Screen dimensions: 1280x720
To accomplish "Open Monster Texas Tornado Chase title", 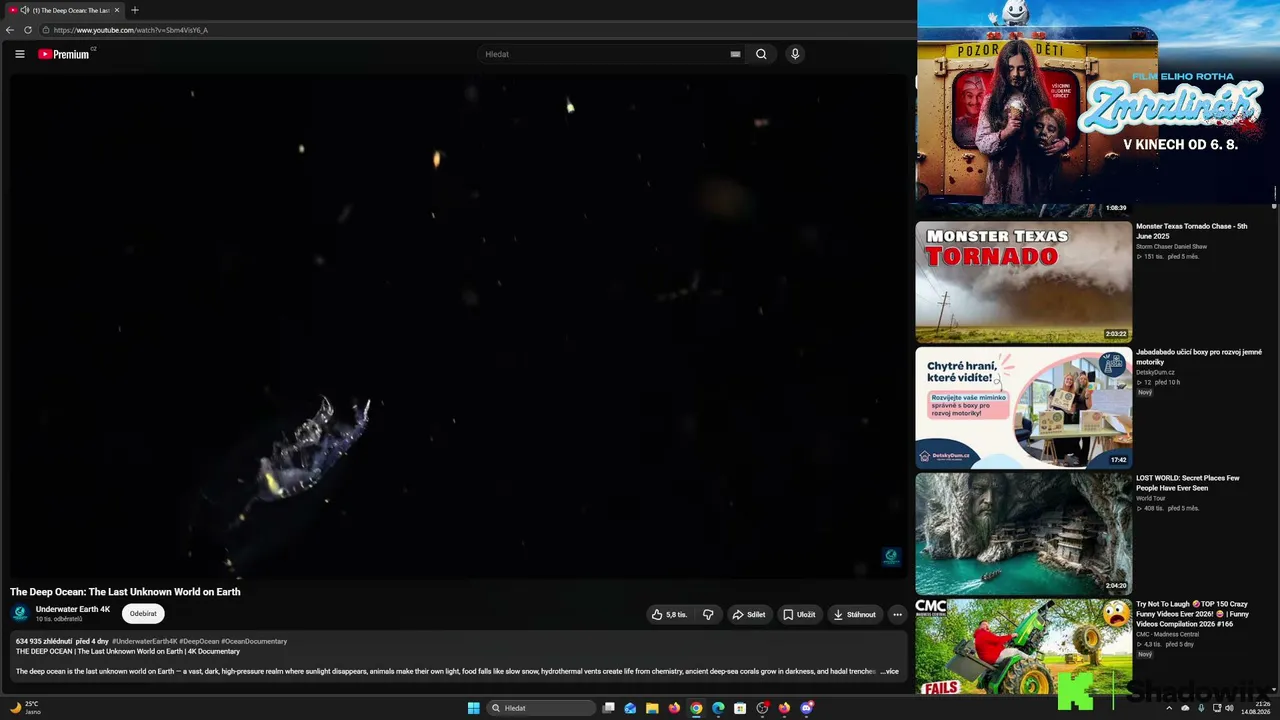I will pos(1192,231).
